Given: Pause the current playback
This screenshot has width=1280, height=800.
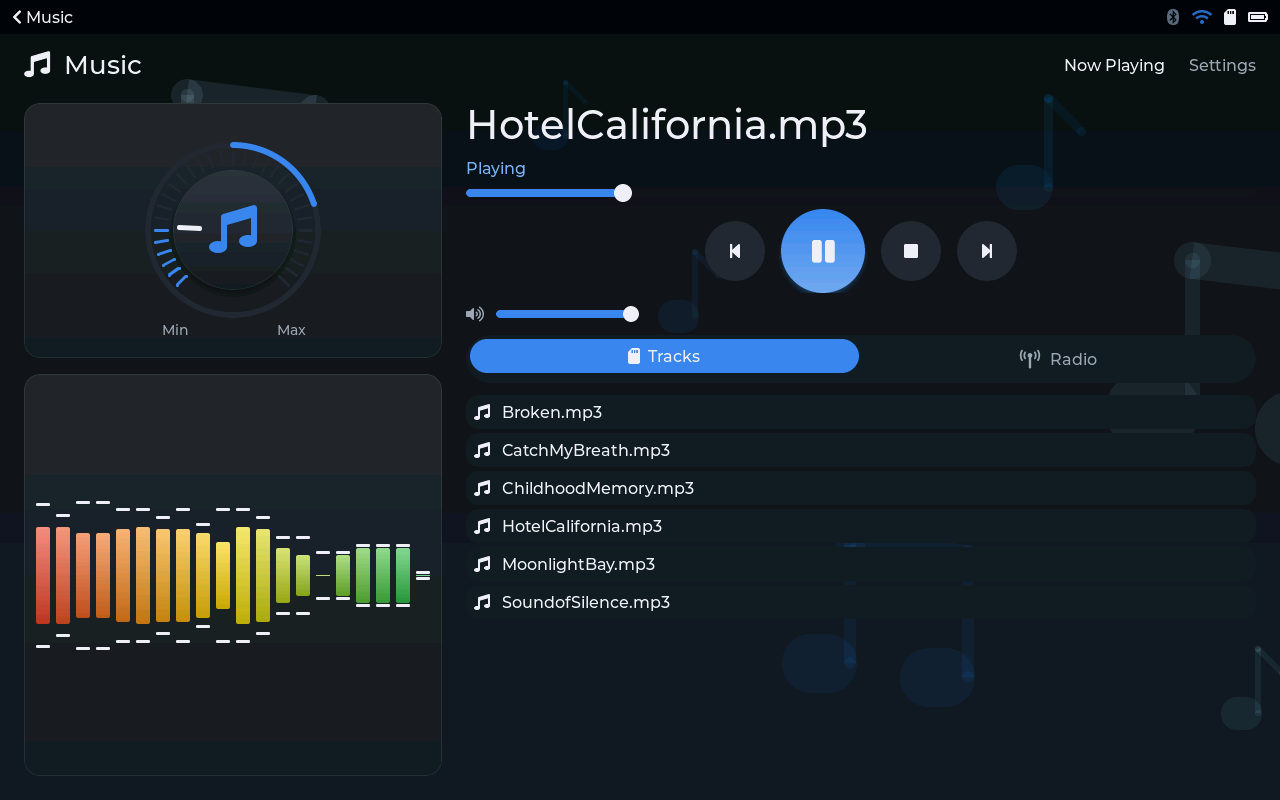Looking at the screenshot, I should [x=823, y=251].
